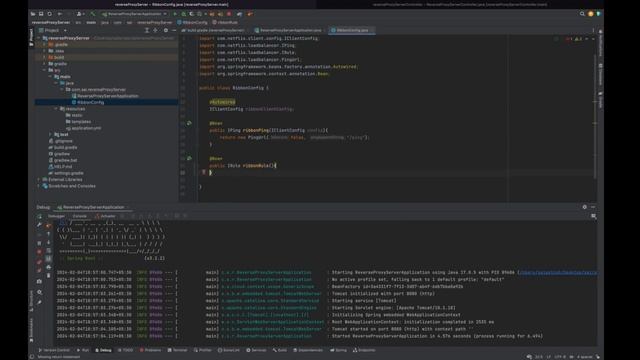
Task: Navigate back using the toolbar arrow
Action: (60, 14)
